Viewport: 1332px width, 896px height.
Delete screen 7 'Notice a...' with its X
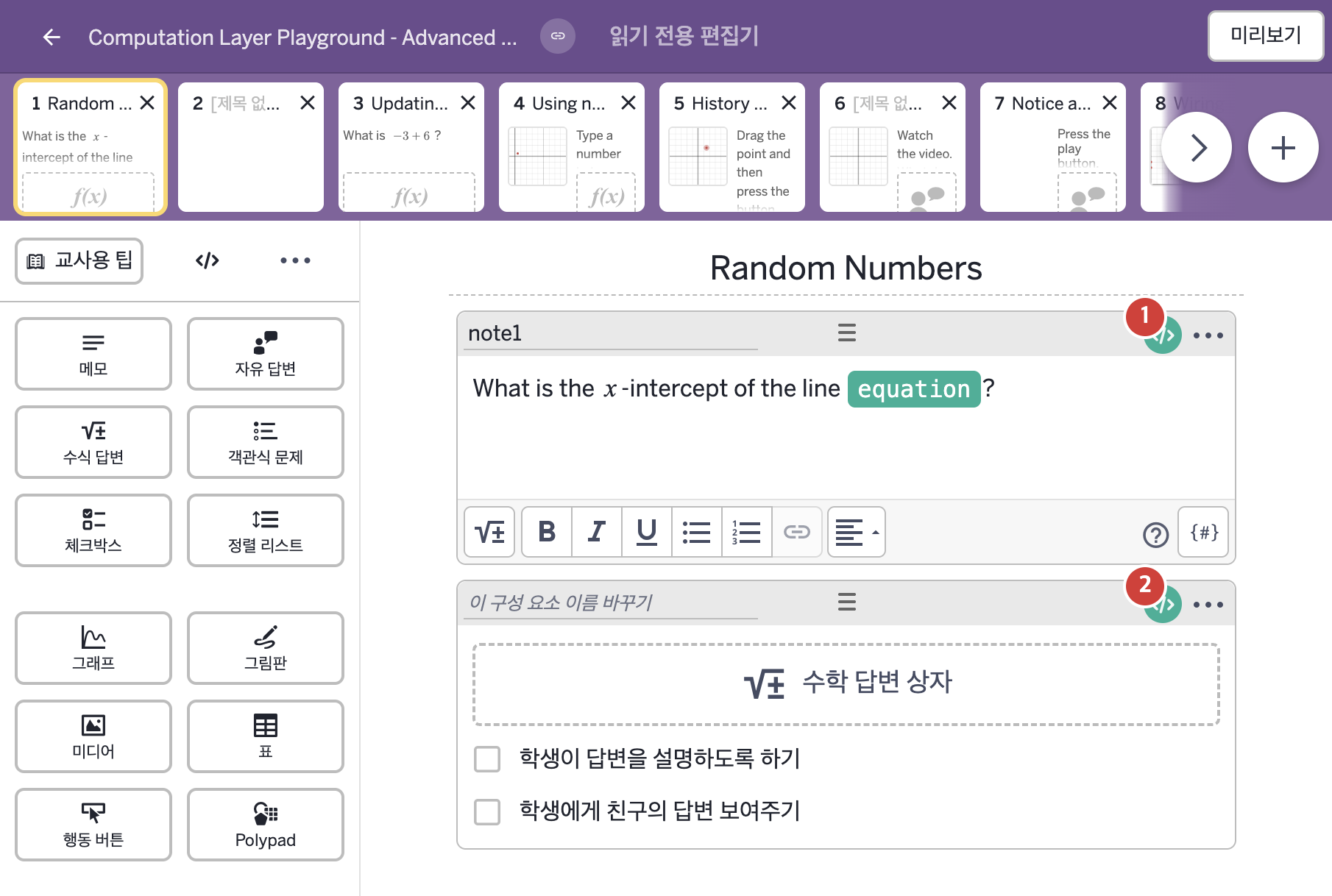click(x=1110, y=103)
